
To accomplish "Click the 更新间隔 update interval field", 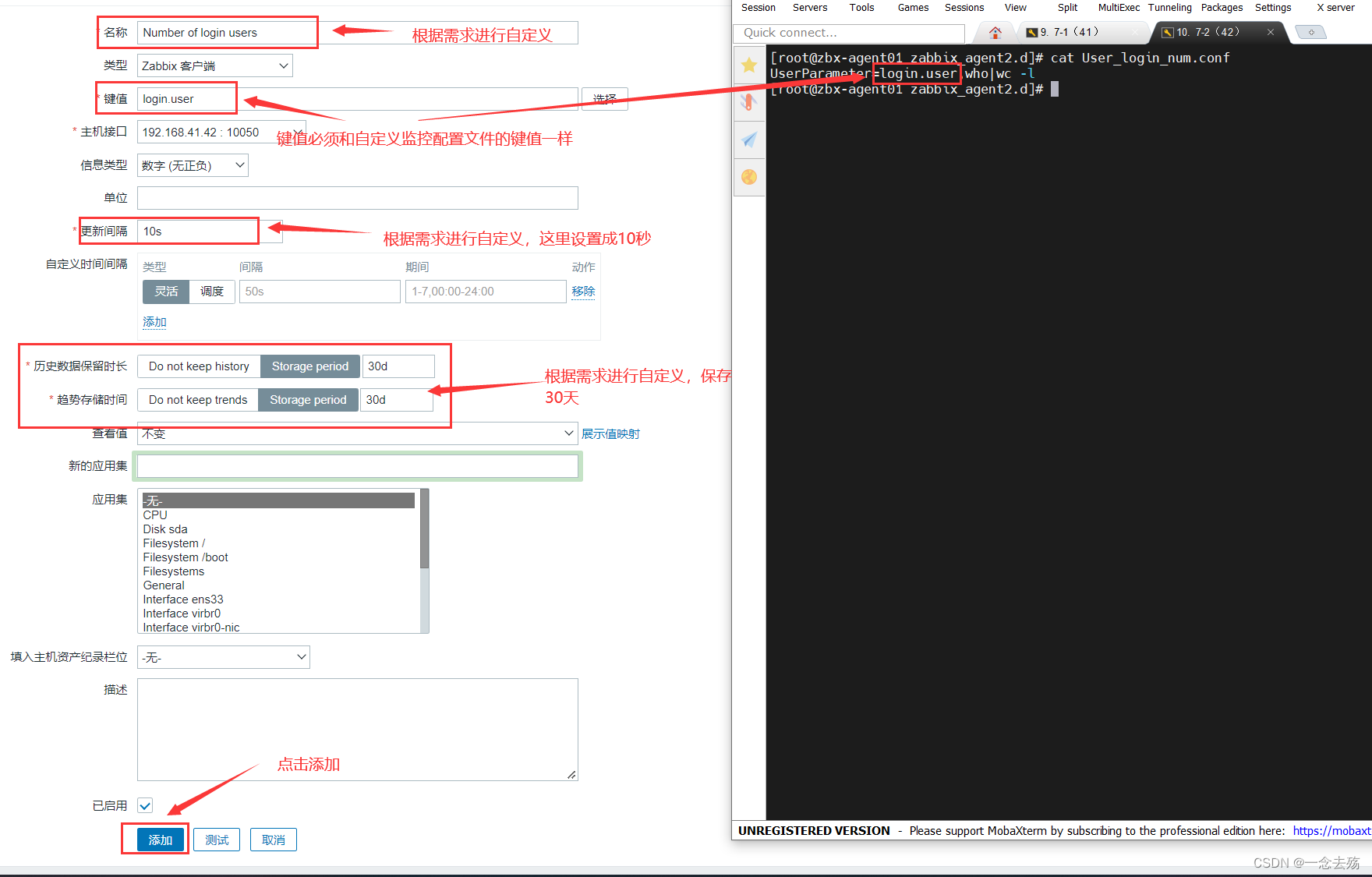I will pyautogui.click(x=210, y=232).
